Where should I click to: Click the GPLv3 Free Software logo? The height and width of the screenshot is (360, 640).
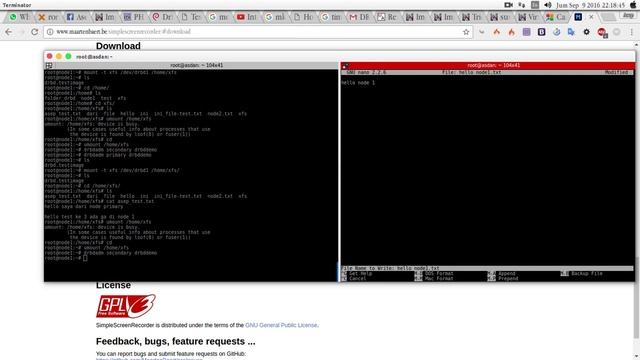coord(126,306)
